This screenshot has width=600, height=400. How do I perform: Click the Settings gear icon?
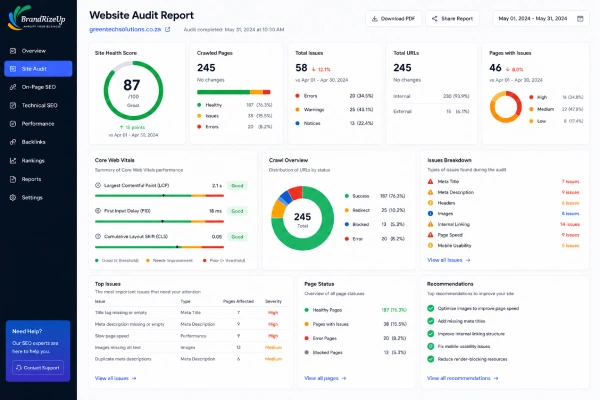tap(13, 198)
